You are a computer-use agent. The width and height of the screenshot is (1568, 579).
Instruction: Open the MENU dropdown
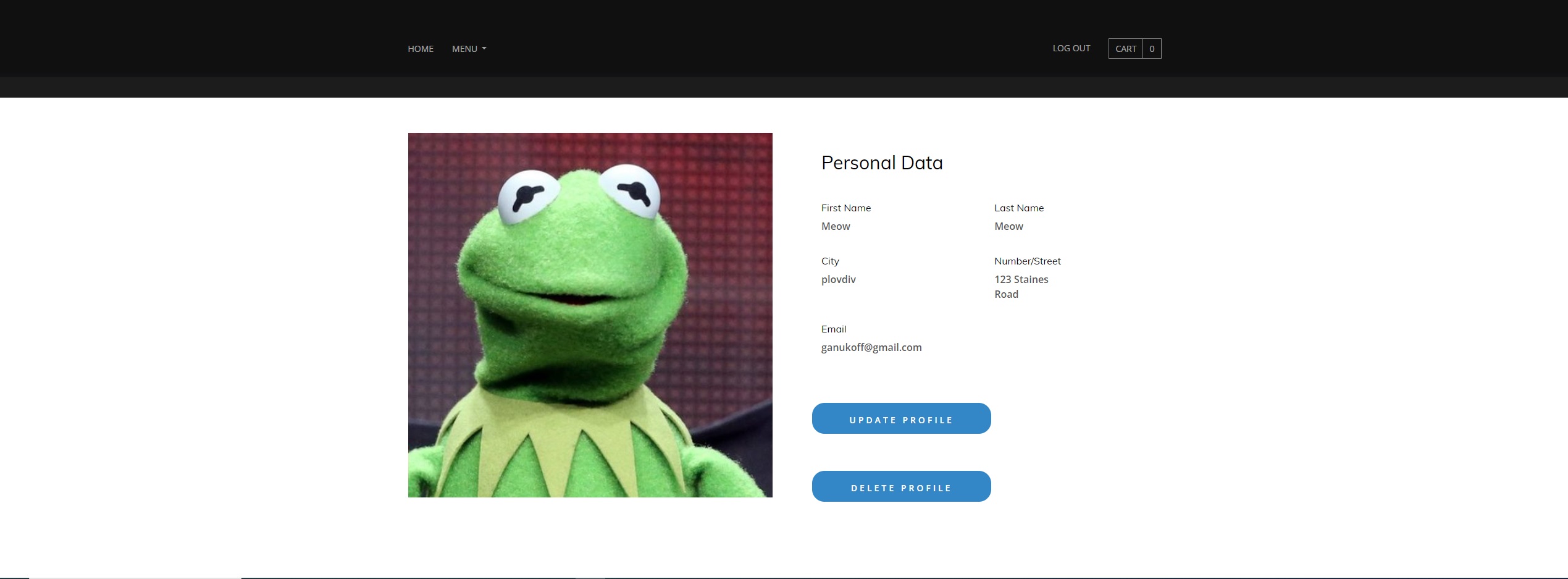click(464, 48)
